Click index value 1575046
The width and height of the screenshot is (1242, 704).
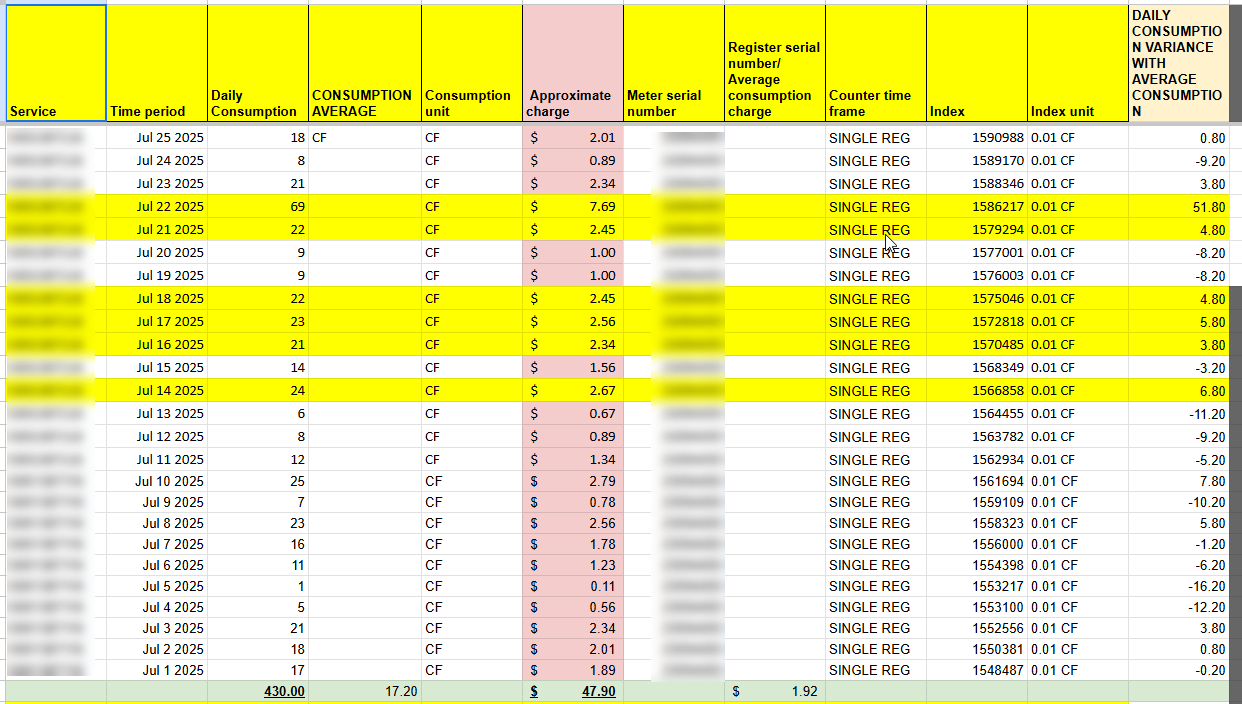point(977,299)
